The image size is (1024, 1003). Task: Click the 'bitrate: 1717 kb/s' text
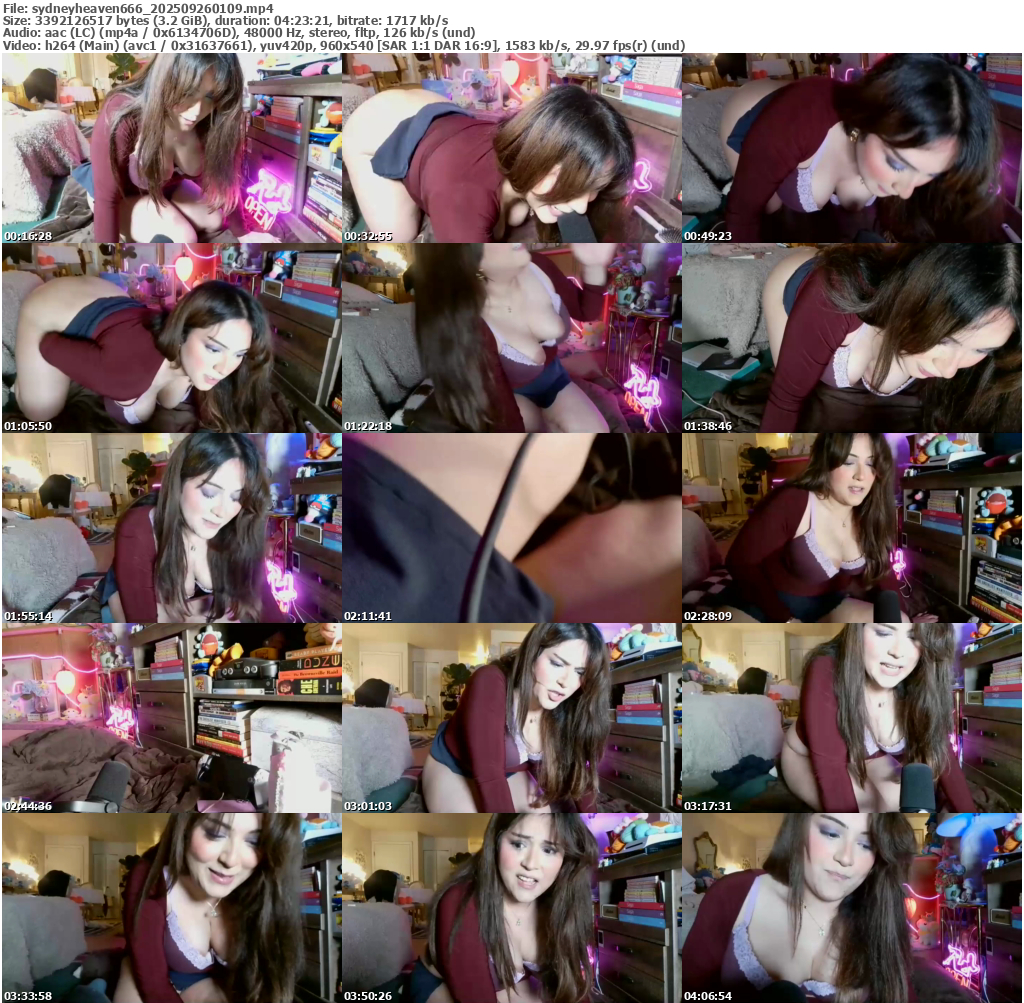[392, 21]
